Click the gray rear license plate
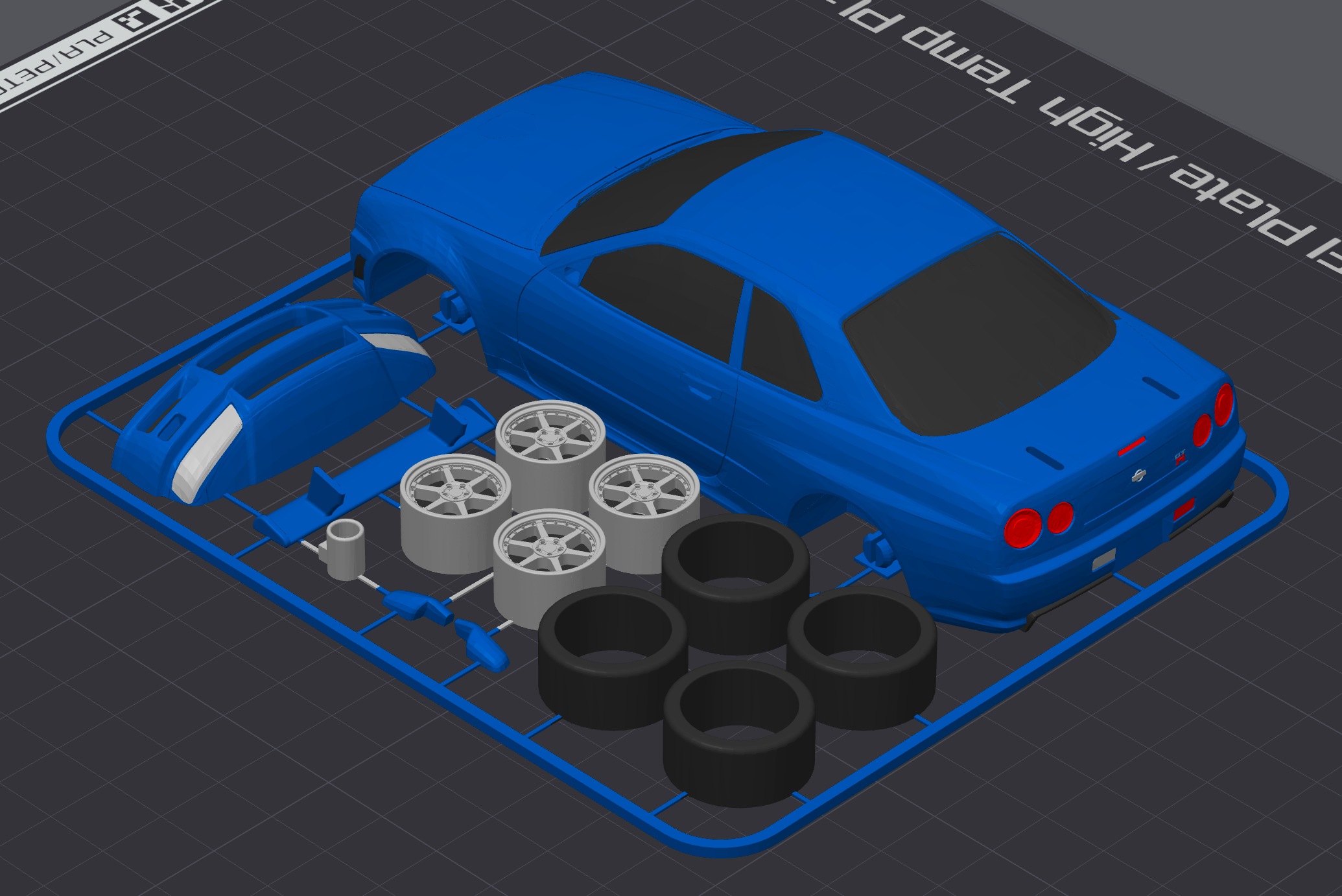 1103,559
